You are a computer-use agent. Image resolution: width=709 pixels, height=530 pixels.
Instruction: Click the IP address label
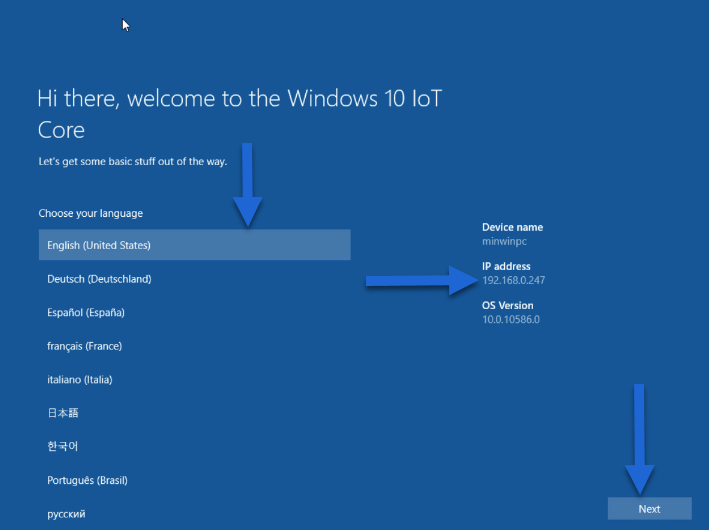(506, 266)
